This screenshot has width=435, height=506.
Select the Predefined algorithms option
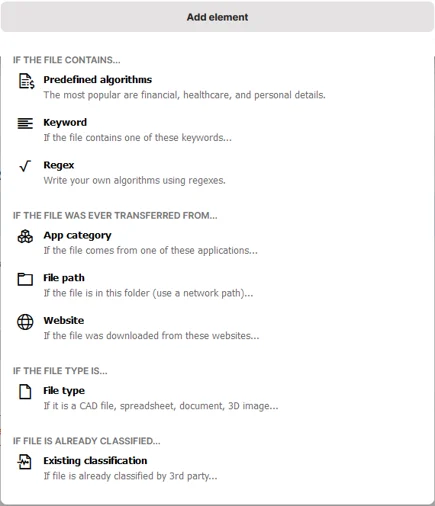[x=98, y=80]
